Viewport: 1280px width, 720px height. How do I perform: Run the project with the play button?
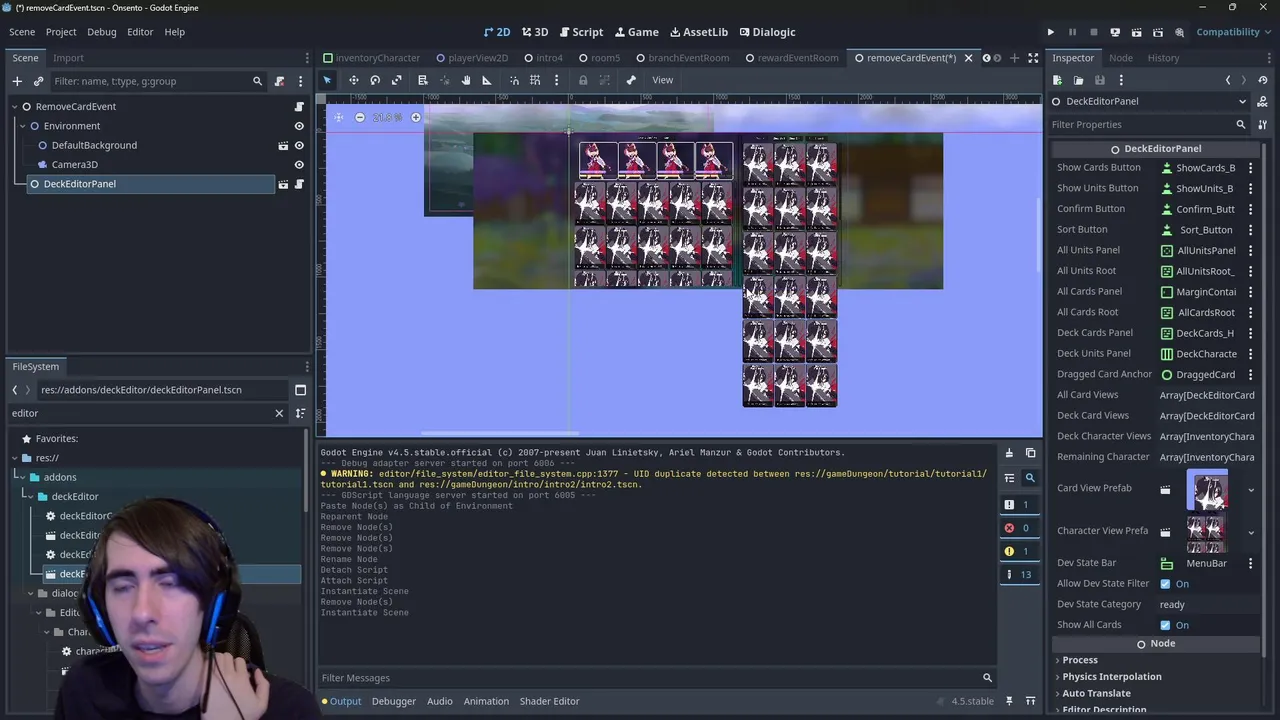point(1051,32)
